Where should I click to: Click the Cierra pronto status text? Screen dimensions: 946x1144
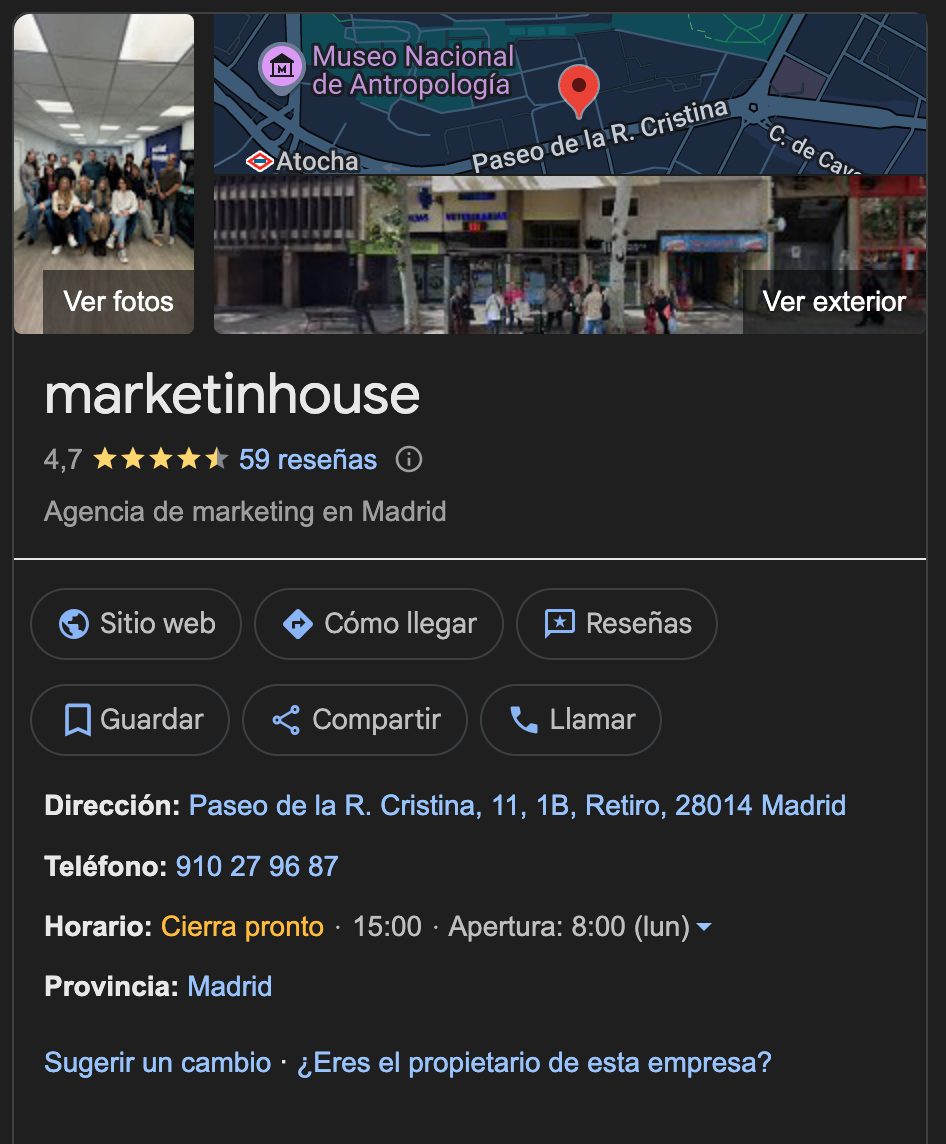tap(242, 927)
